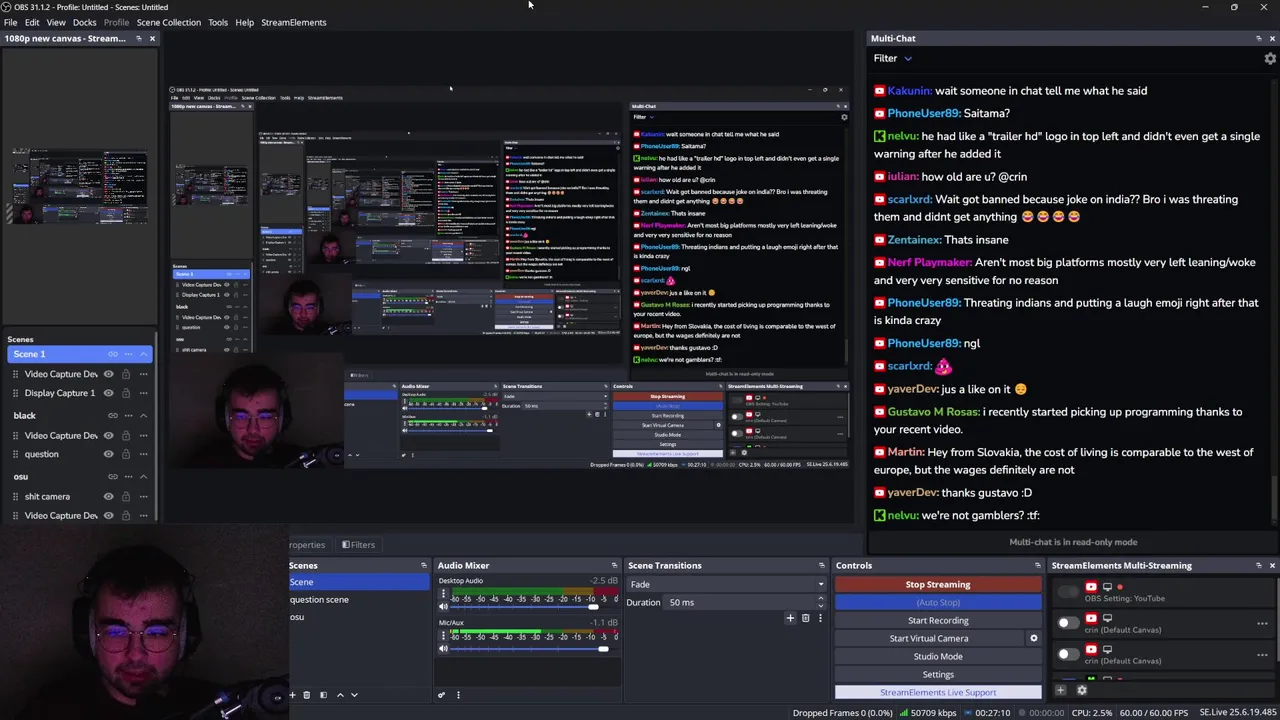
Task: Collapse the osu scene group
Action: click(143, 477)
